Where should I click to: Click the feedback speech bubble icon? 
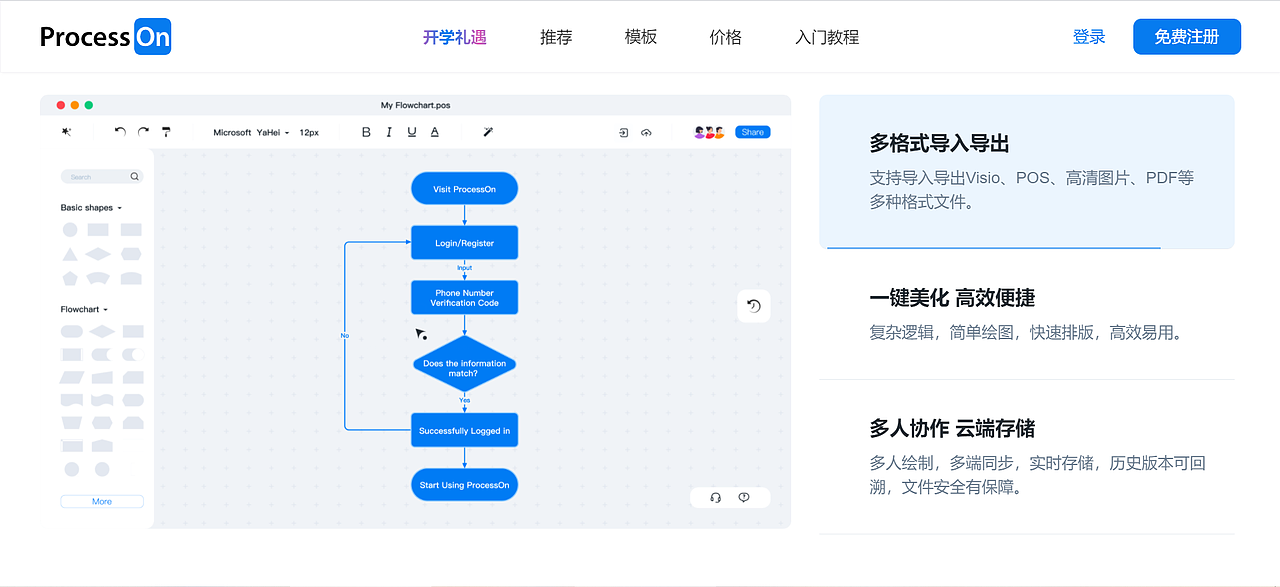(x=744, y=497)
